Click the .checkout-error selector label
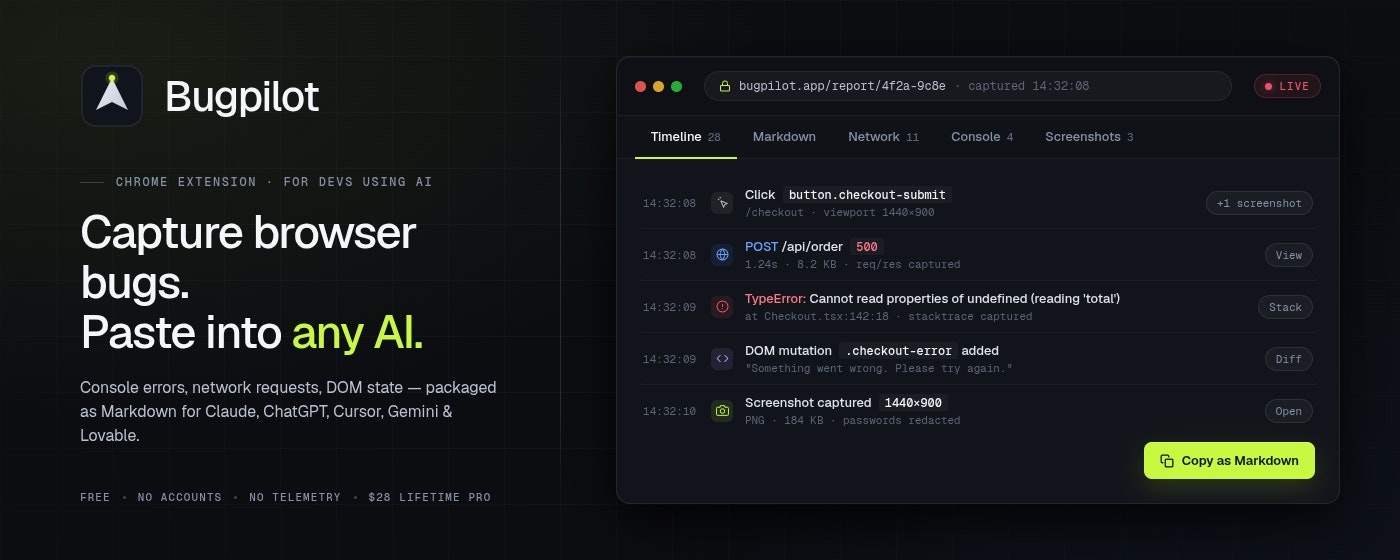Viewport: 1400px width, 560px height. 899,351
